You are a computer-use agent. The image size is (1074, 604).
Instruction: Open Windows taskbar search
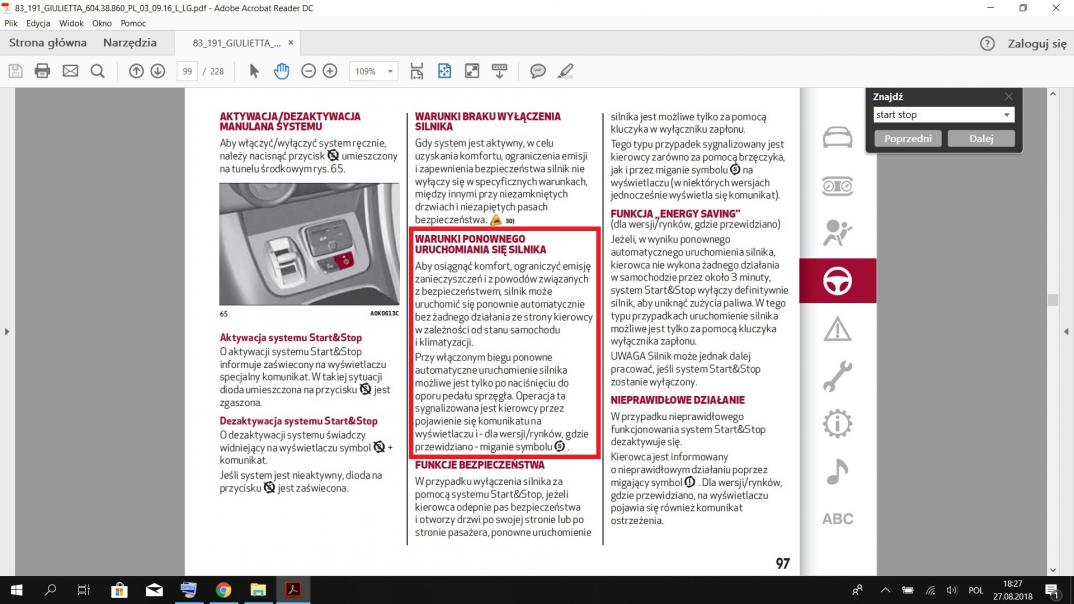[x=50, y=590]
